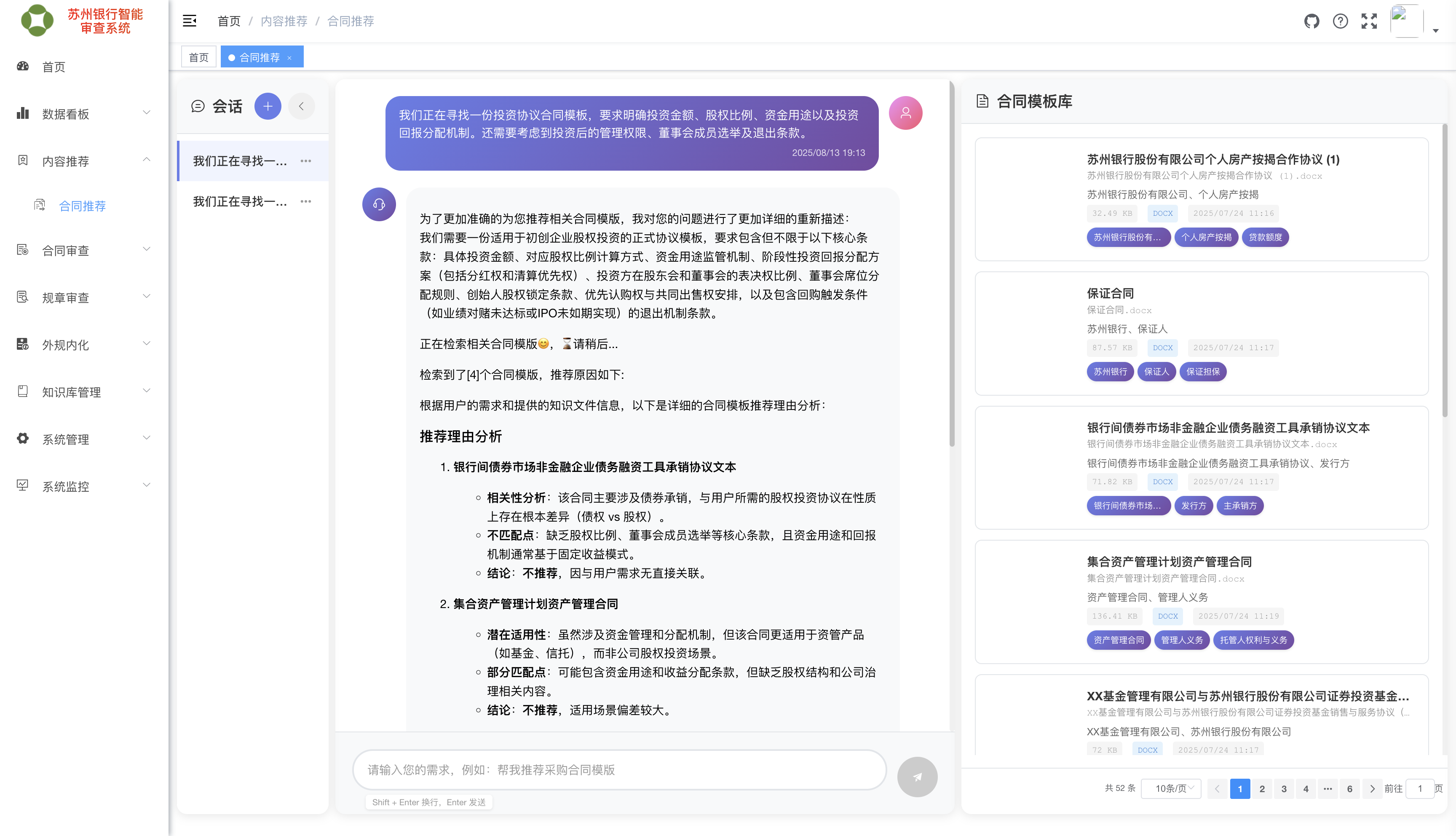1456x836 pixels.
Task: Close the 合同推荐 tab
Action: pos(290,57)
